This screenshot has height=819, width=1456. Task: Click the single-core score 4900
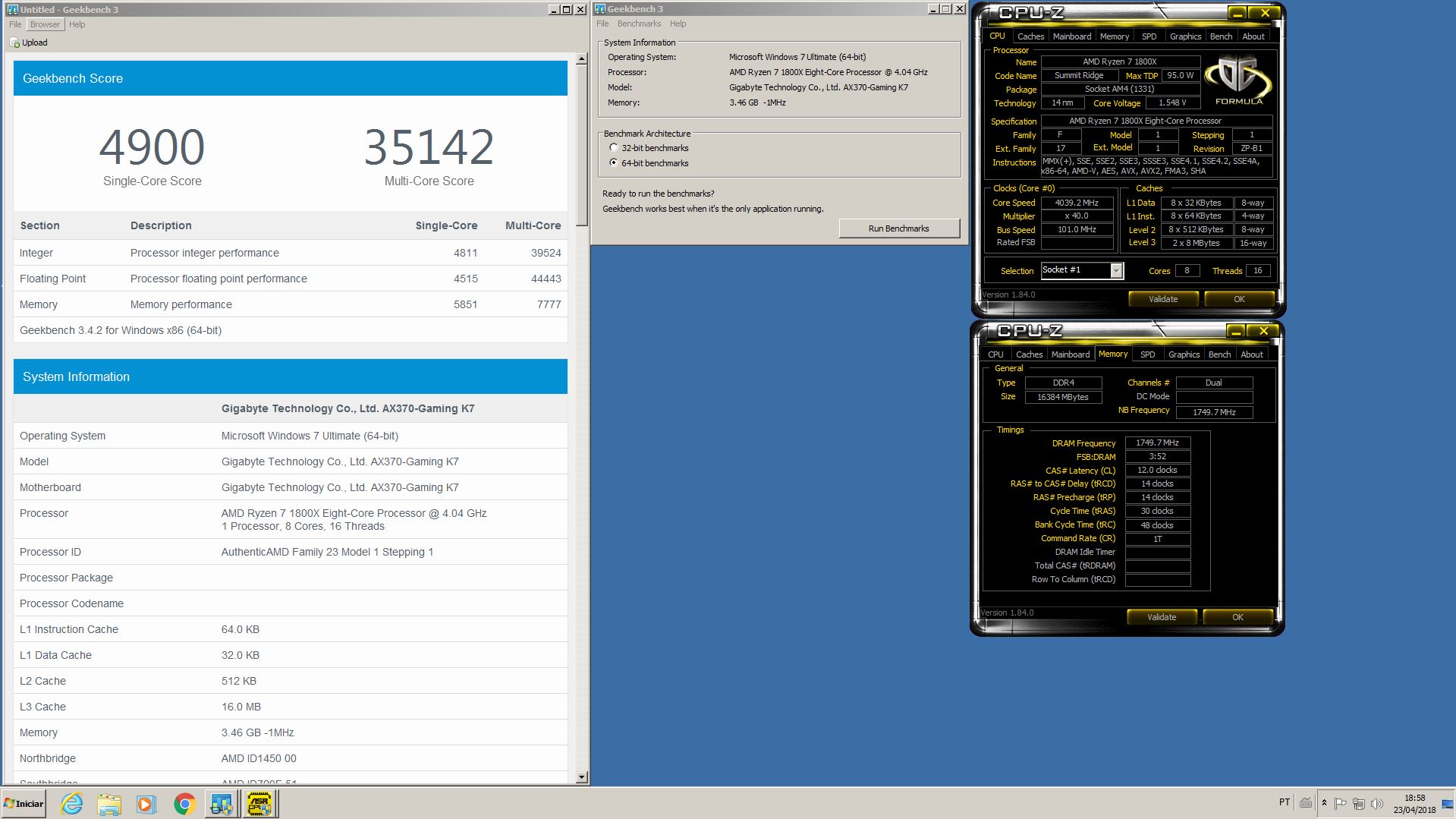(x=152, y=146)
